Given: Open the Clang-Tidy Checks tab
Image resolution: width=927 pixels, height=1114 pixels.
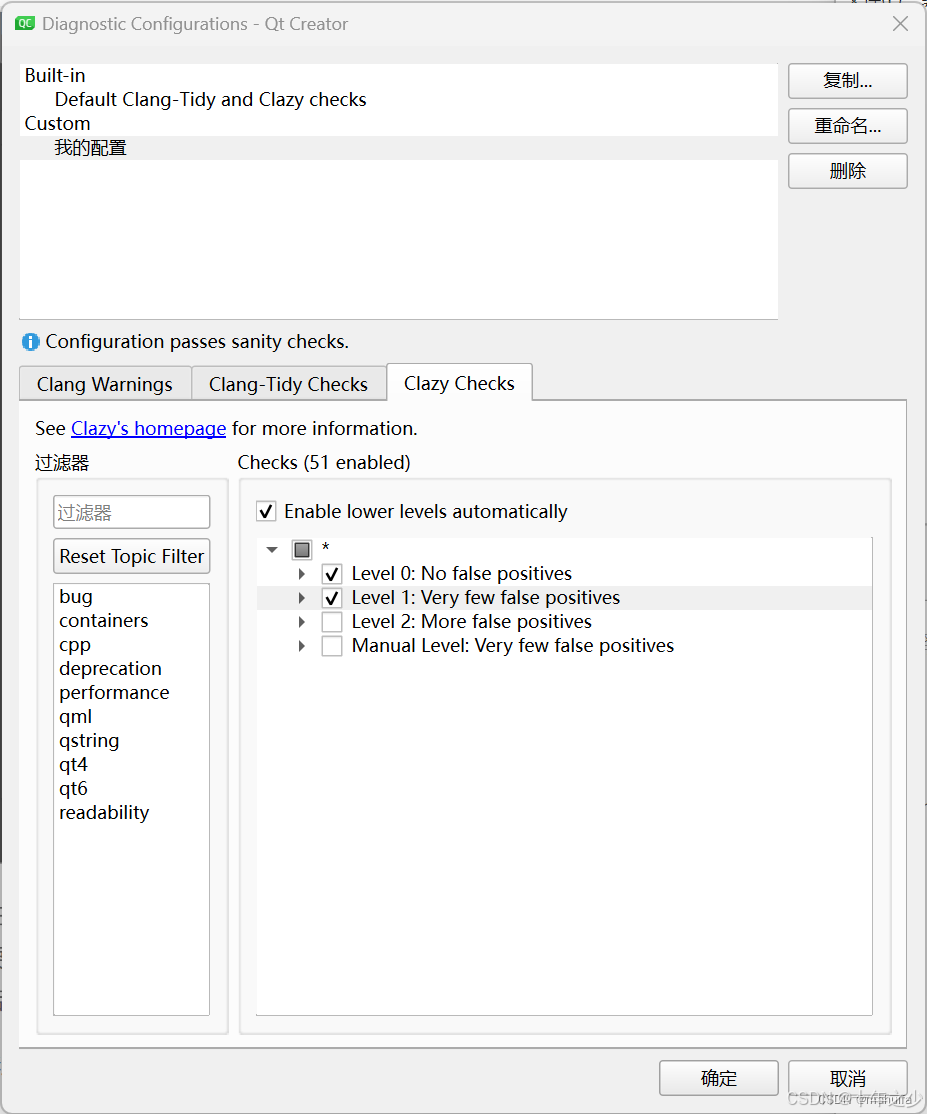Looking at the screenshot, I should coord(289,383).
